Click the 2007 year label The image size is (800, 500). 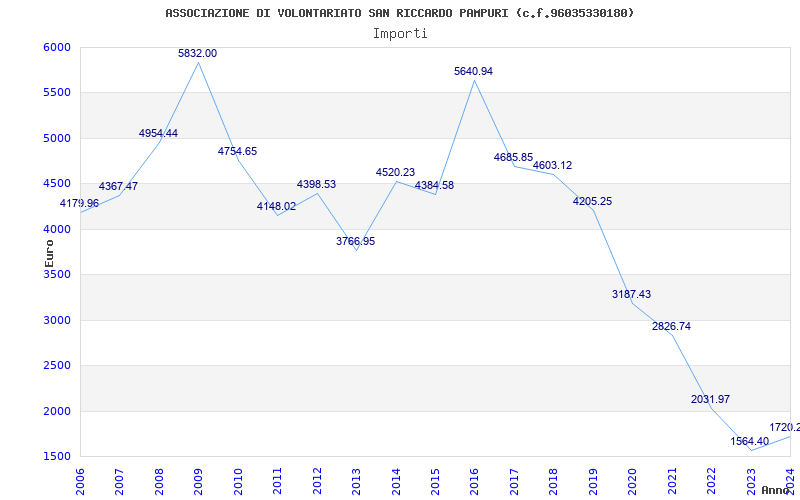[x=119, y=481]
